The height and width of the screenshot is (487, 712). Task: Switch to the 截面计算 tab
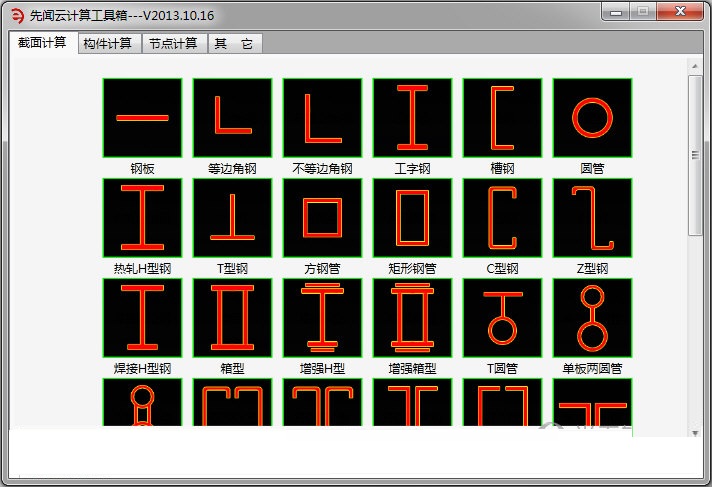pyautogui.click(x=42, y=43)
